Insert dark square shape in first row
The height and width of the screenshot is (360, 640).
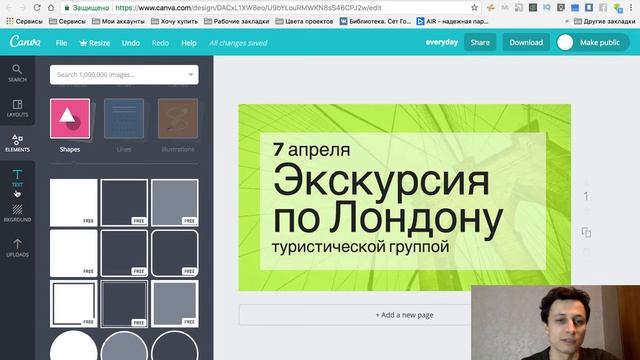click(x=124, y=202)
